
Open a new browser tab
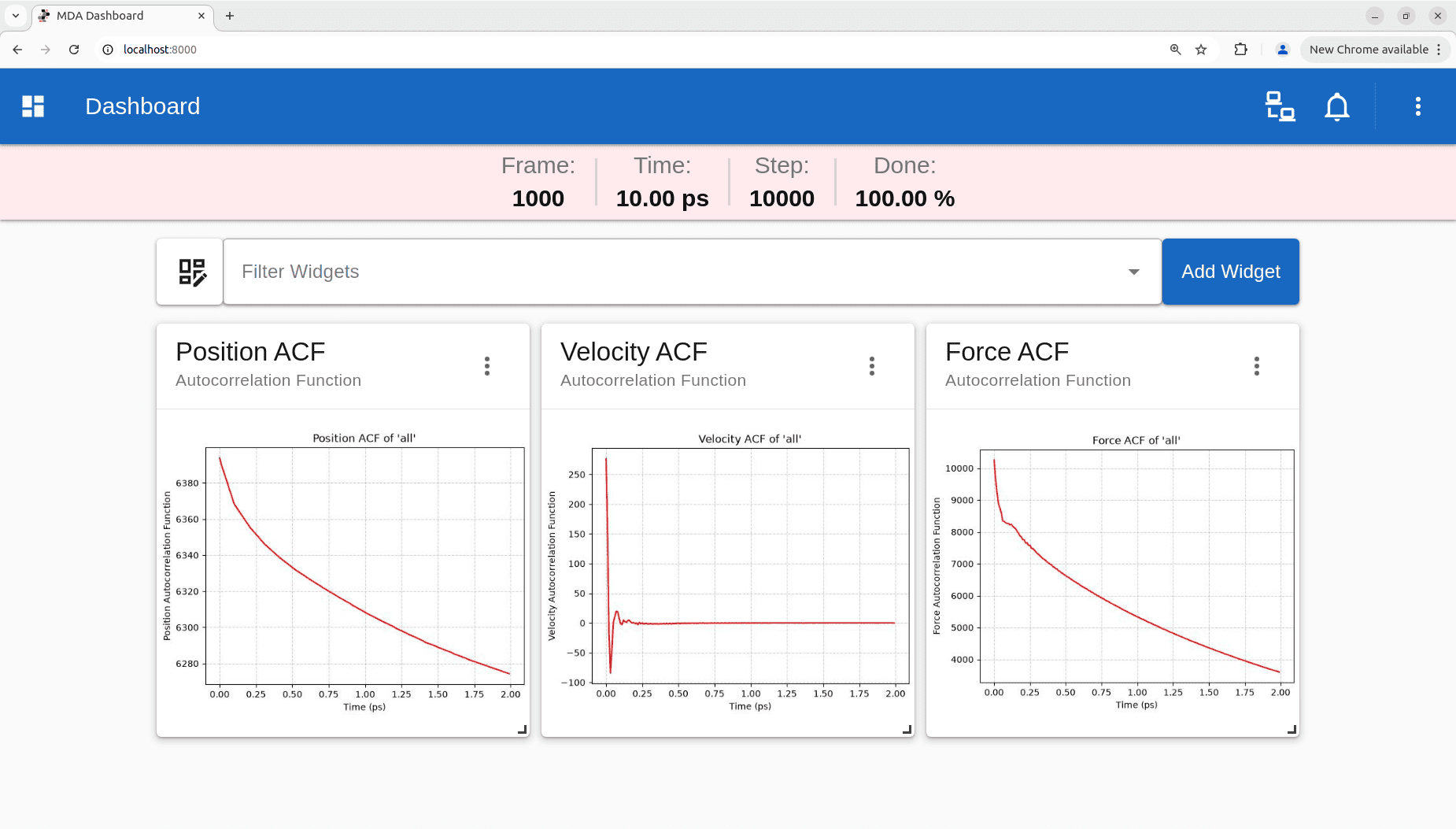pyautogui.click(x=230, y=16)
